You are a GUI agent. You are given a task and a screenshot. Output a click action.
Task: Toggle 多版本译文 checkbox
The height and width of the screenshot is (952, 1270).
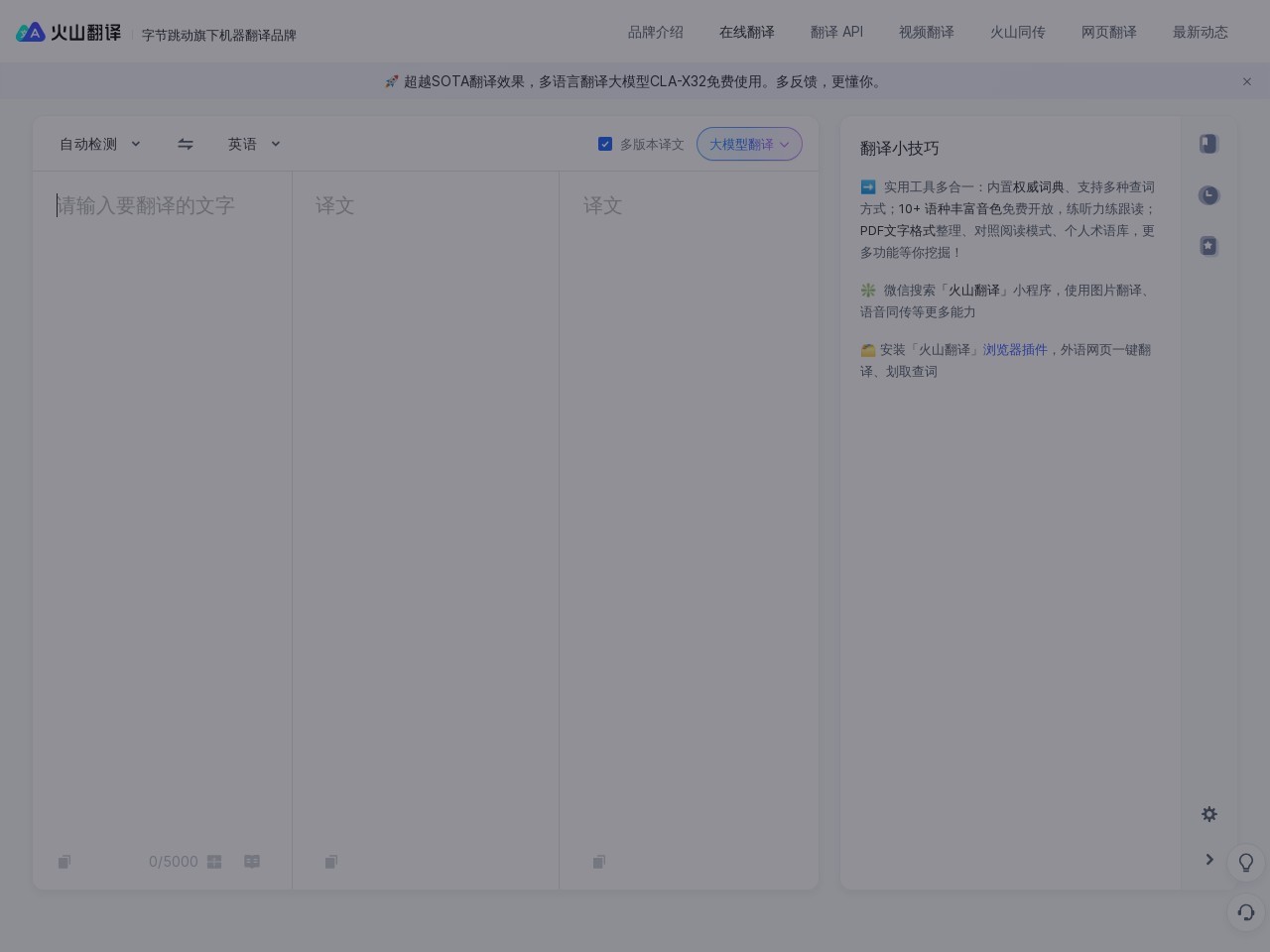(605, 144)
